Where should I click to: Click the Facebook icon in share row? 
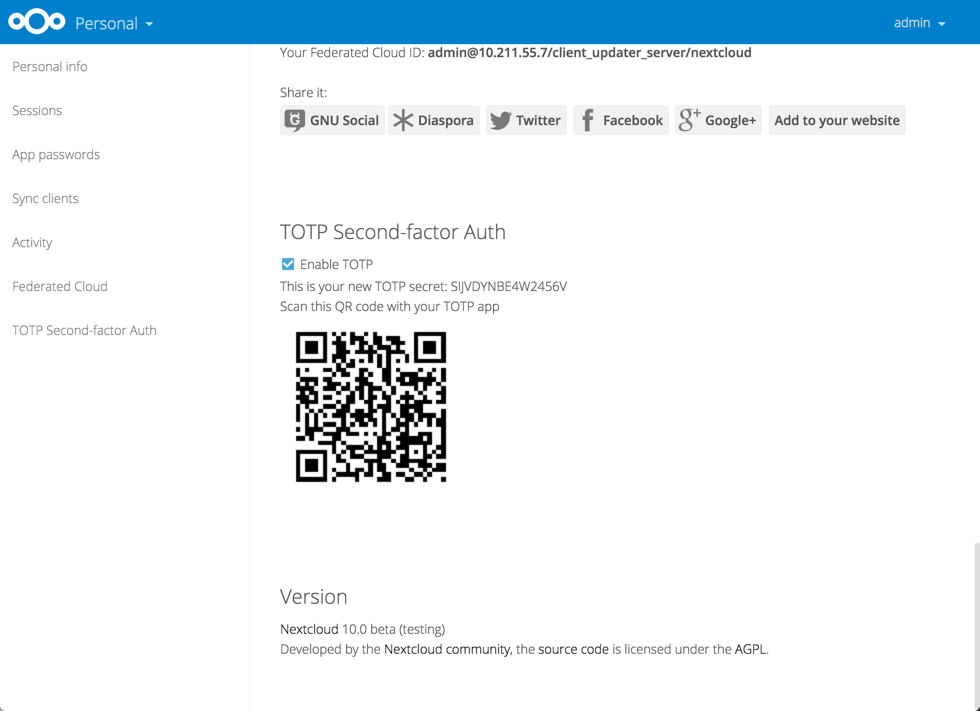(589, 119)
